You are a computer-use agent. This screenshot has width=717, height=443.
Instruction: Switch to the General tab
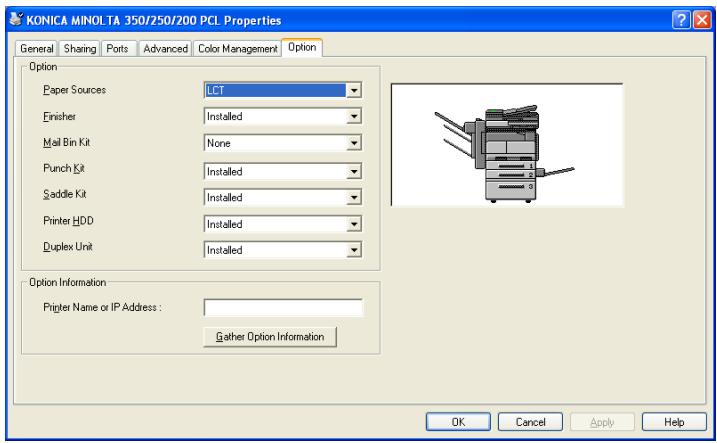37,48
